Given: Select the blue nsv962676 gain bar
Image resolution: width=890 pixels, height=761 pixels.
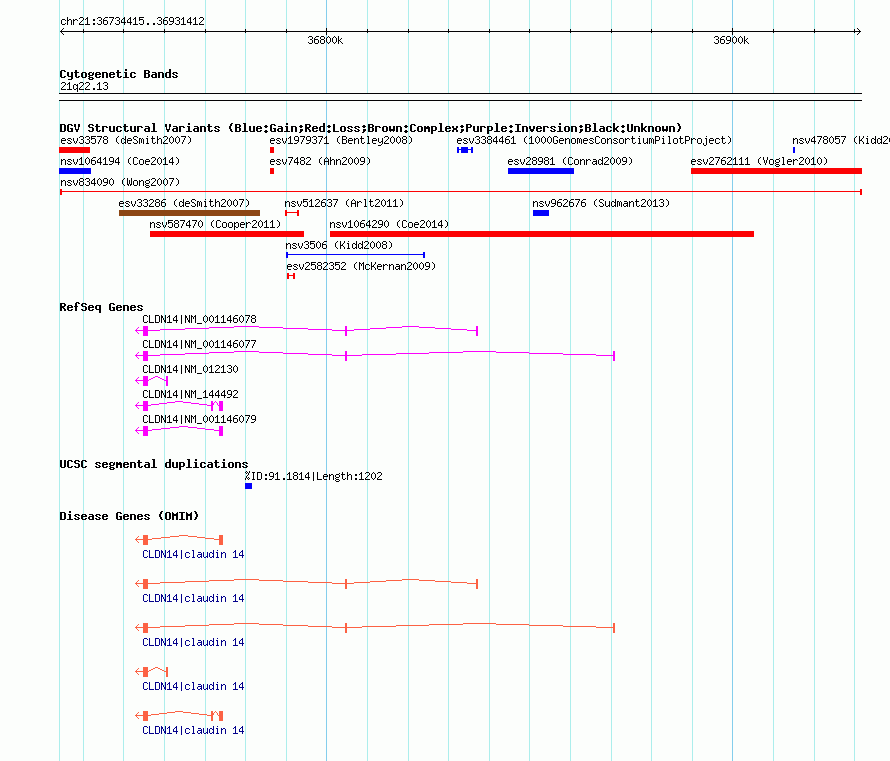Looking at the screenshot, I should [x=541, y=213].
